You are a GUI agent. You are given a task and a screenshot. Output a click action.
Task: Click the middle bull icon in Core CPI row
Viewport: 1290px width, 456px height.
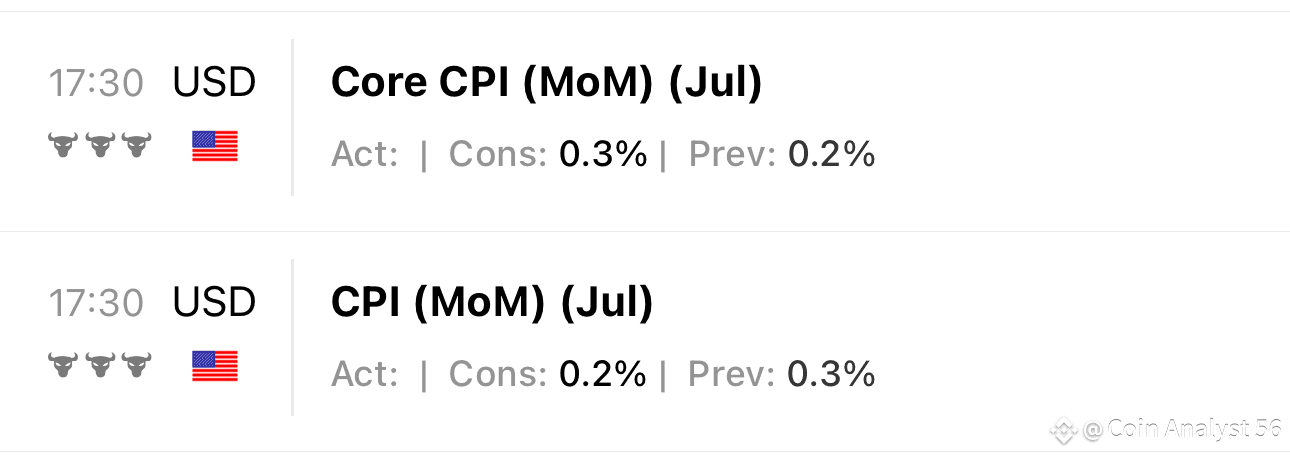[100, 146]
